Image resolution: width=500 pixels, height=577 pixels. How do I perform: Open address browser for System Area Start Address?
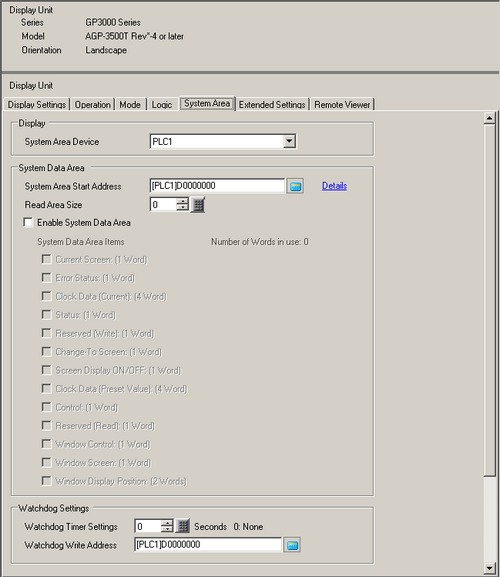tap(295, 186)
